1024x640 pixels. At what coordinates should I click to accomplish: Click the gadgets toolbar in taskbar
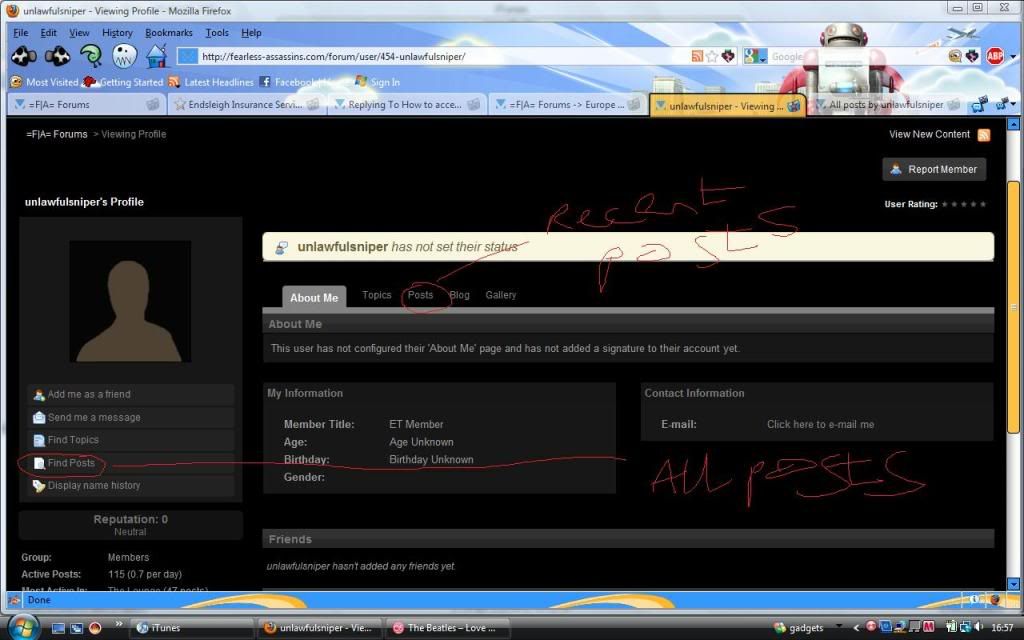coord(799,628)
